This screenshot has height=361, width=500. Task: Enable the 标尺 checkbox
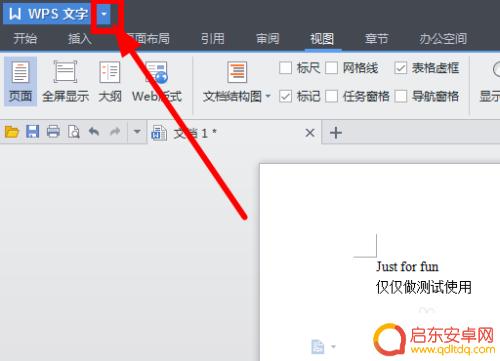click(x=286, y=68)
